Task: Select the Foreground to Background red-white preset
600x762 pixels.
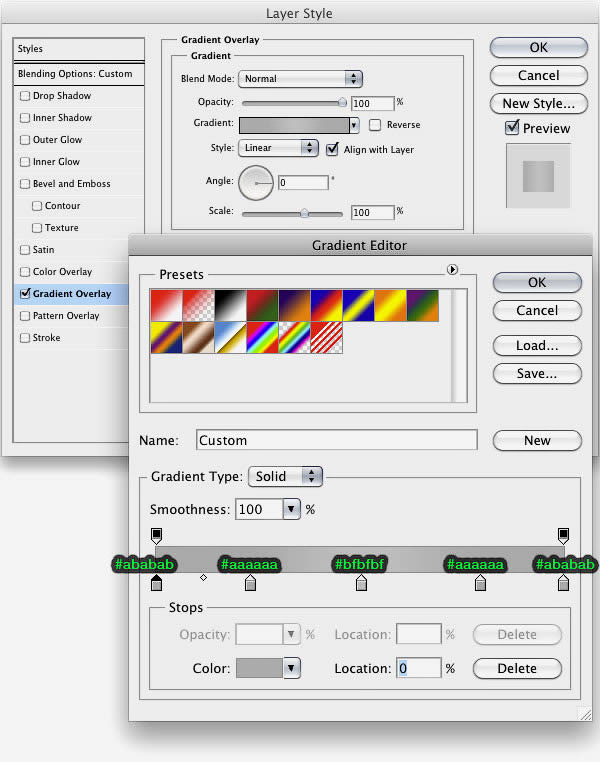Action: [167, 306]
